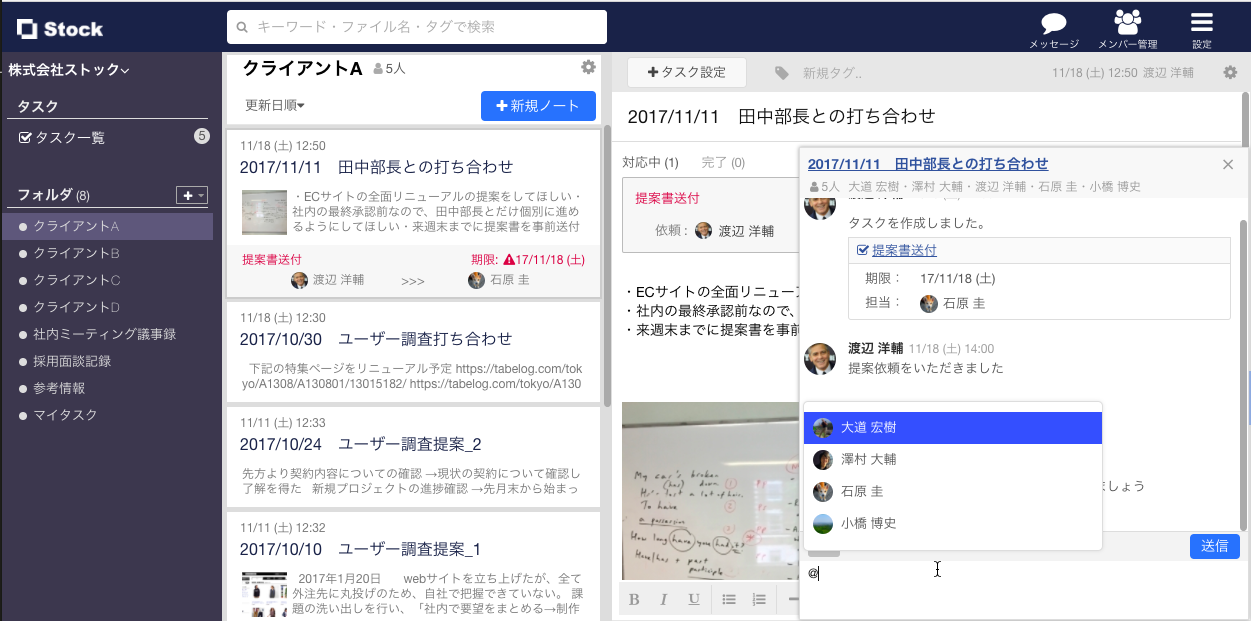Open the メッセージ messages panel icon
Screen dimensions: 1251x621
coord(1054,22)
